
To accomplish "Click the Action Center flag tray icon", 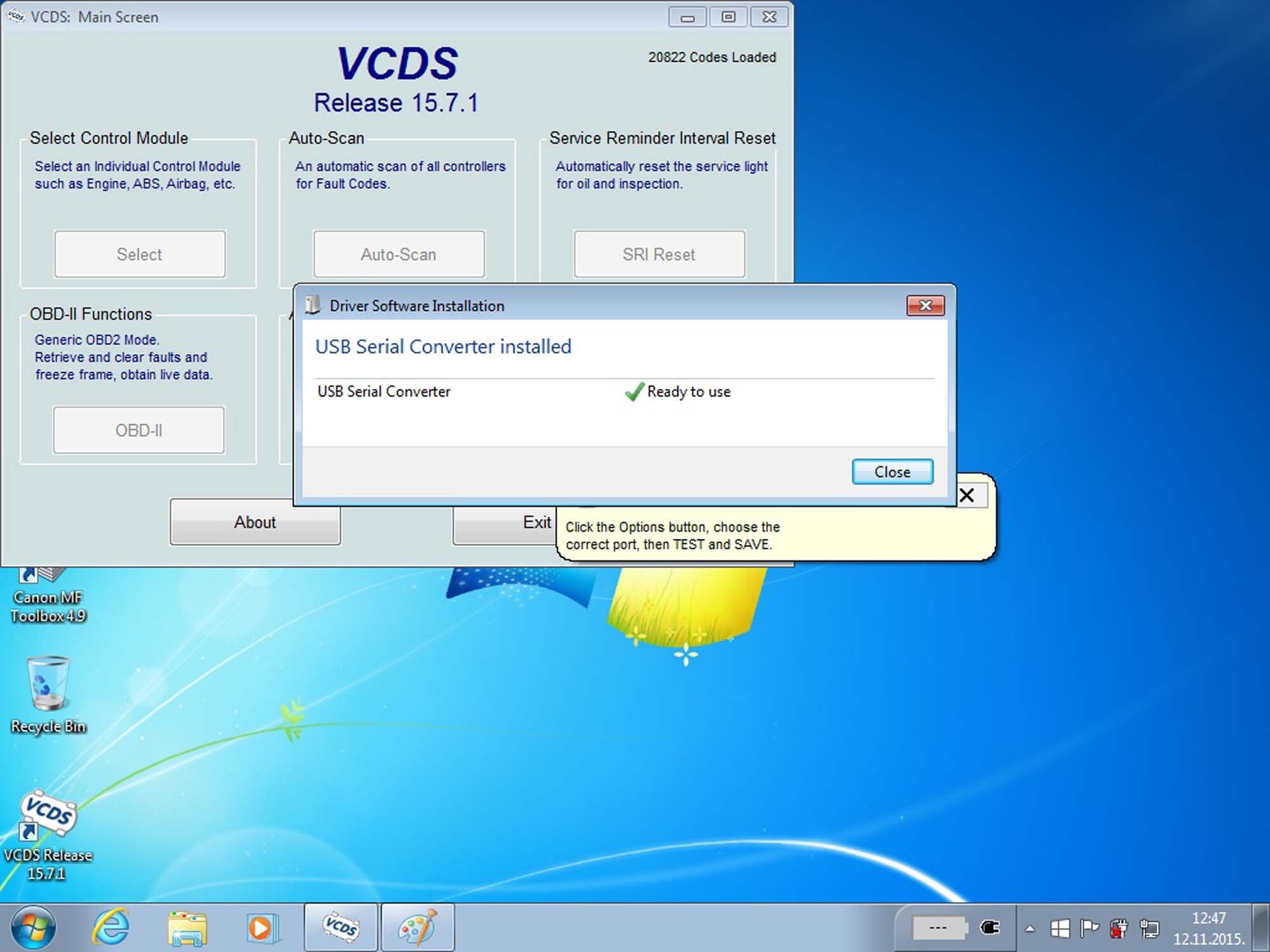I will pos(1089,929).
